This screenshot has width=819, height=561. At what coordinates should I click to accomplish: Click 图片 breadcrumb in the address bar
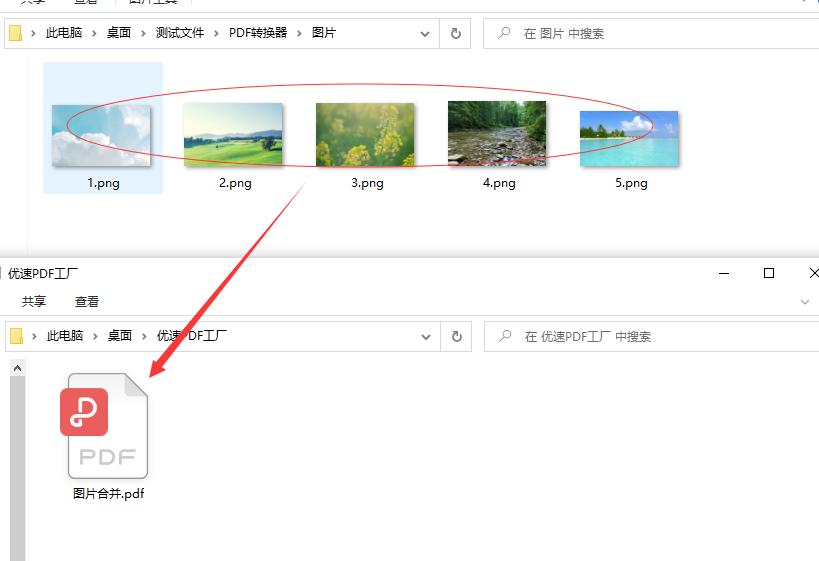tap(324, 33)
